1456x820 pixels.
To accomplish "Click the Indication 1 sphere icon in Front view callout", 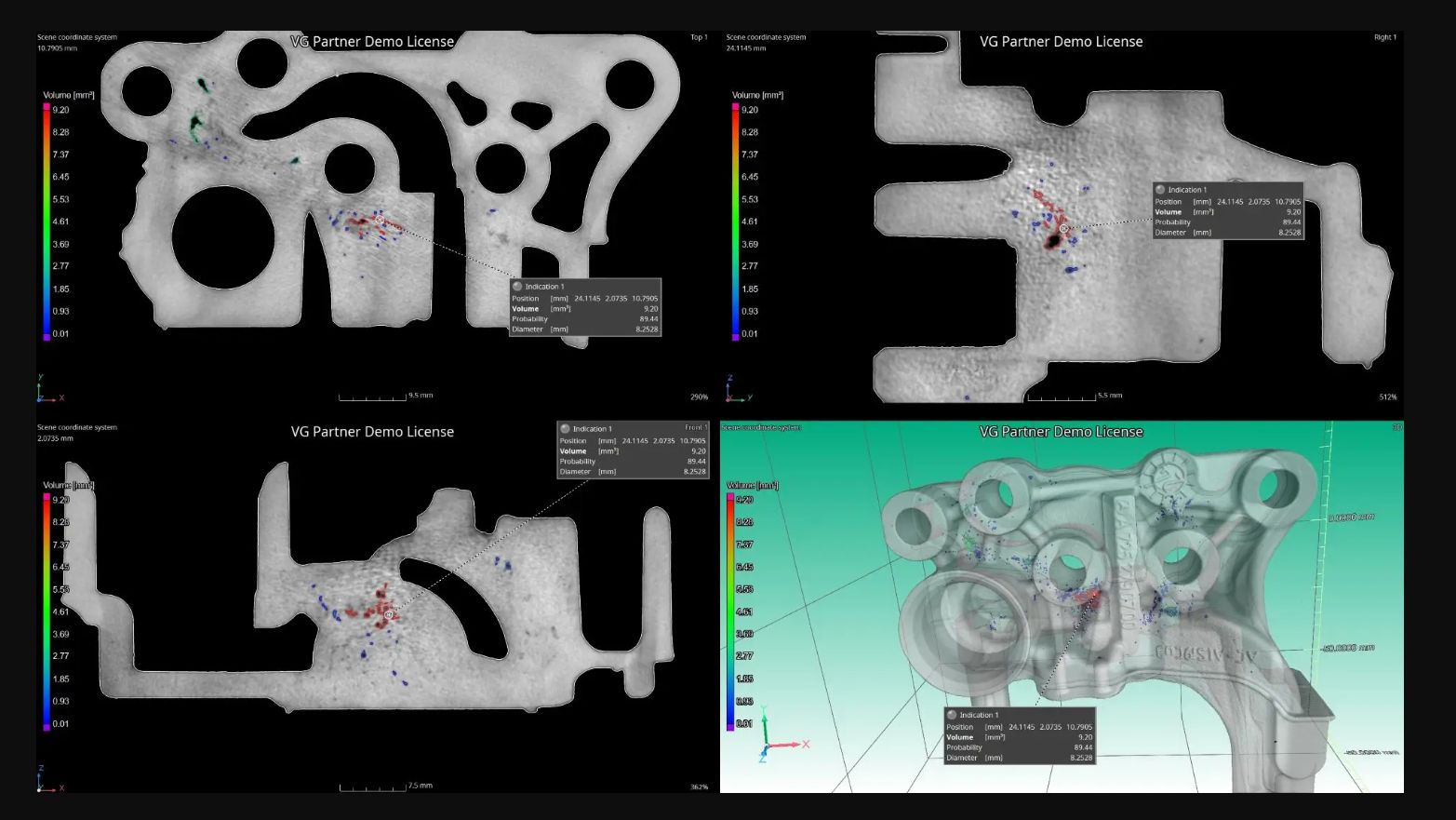I will click(565, 429).
